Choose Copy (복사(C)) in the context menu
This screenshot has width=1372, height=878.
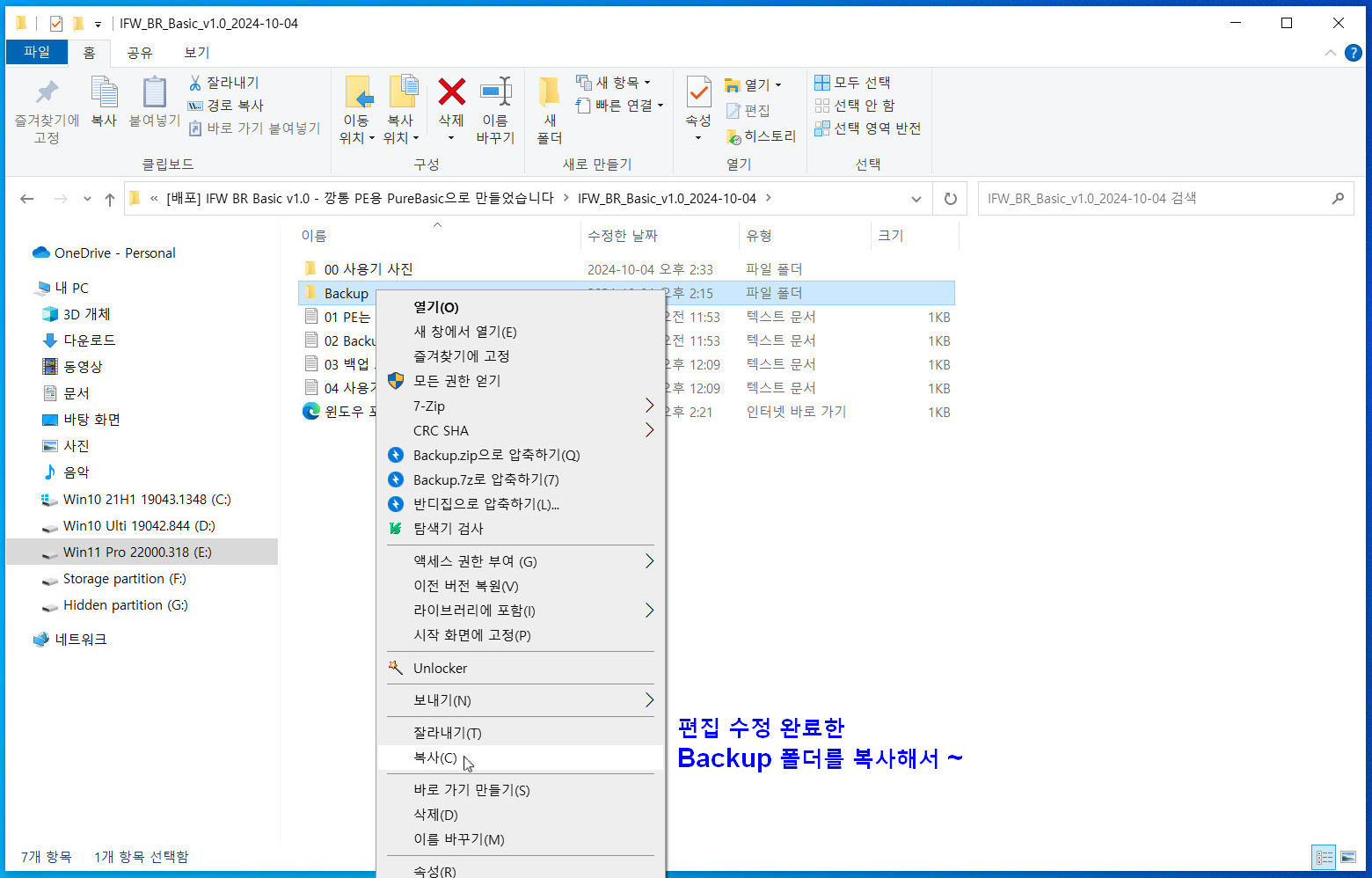[x=520, y=757]
